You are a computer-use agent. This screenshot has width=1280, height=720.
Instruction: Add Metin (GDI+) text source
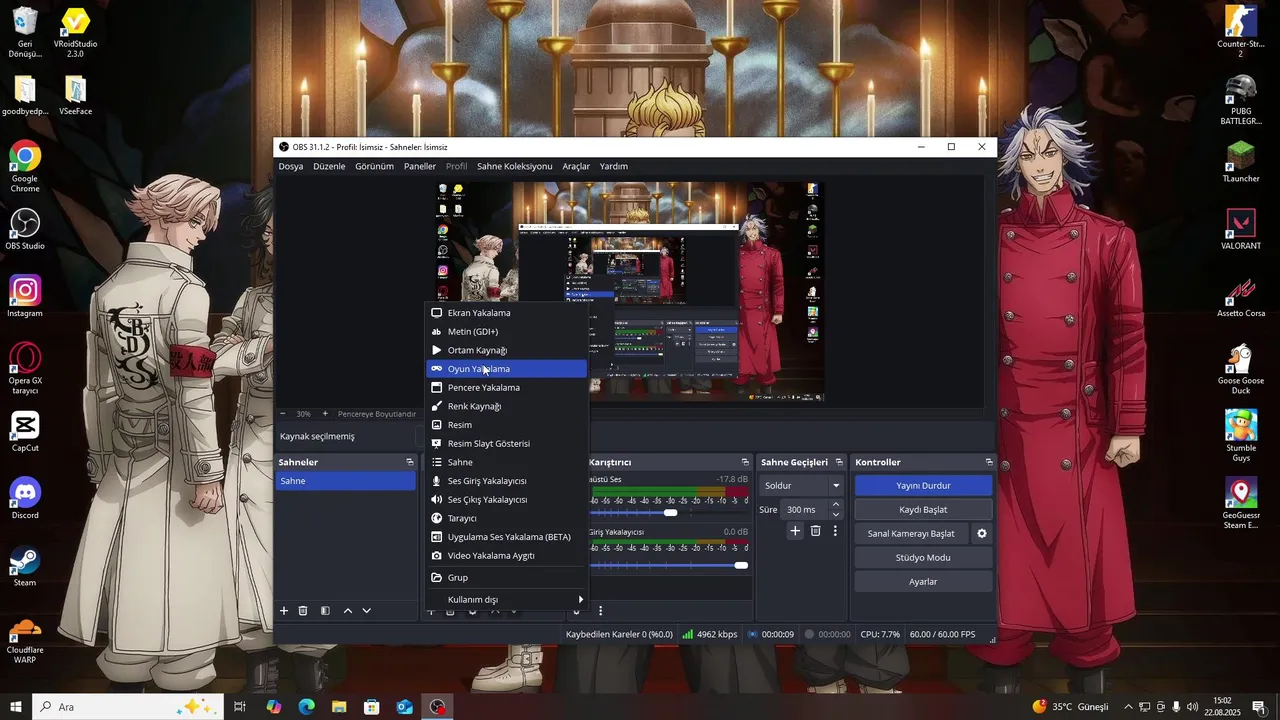coord(507,332)
